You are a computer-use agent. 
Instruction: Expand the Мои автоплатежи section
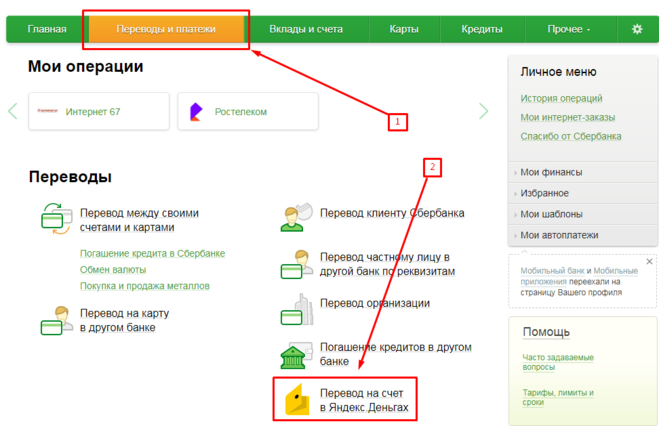[x=558, y=235]
